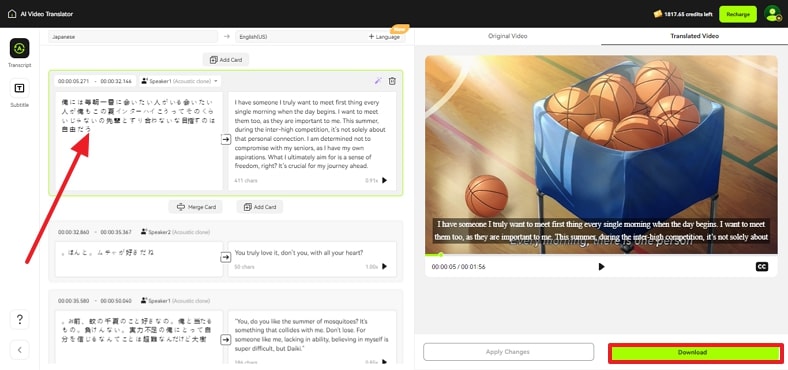Image resolution: width=788 pixels, height=370 pixels.
Task: Click the '1817.65 credits left' text
Action: [688, 14]
